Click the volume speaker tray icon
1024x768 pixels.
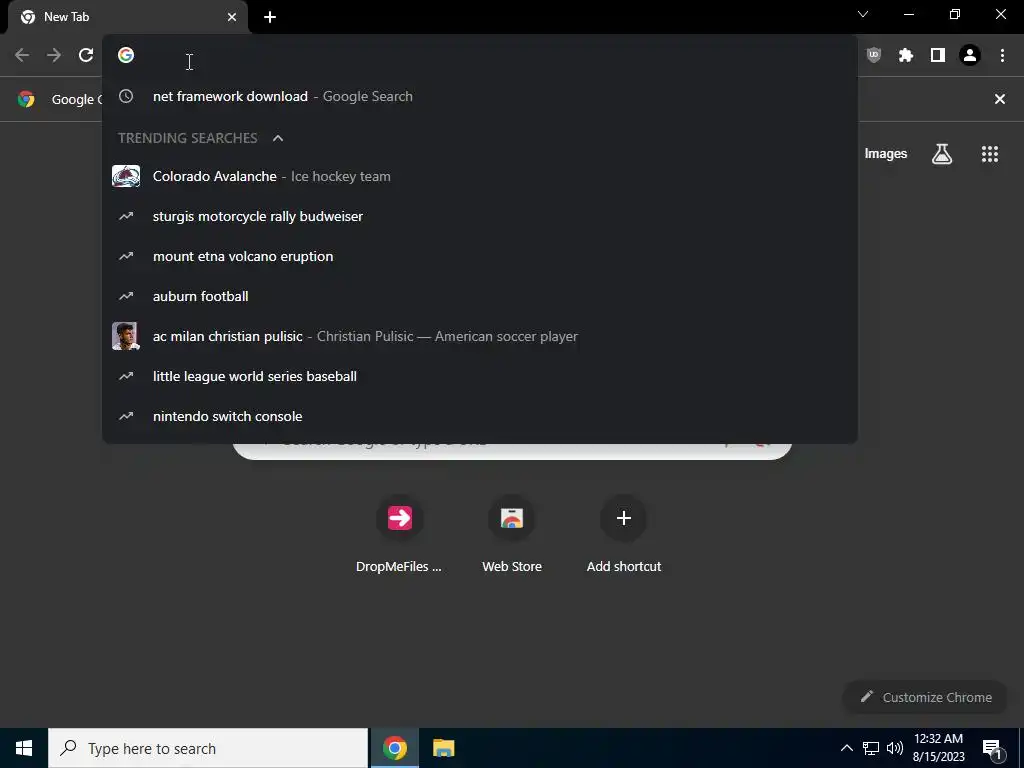[895, 748]
